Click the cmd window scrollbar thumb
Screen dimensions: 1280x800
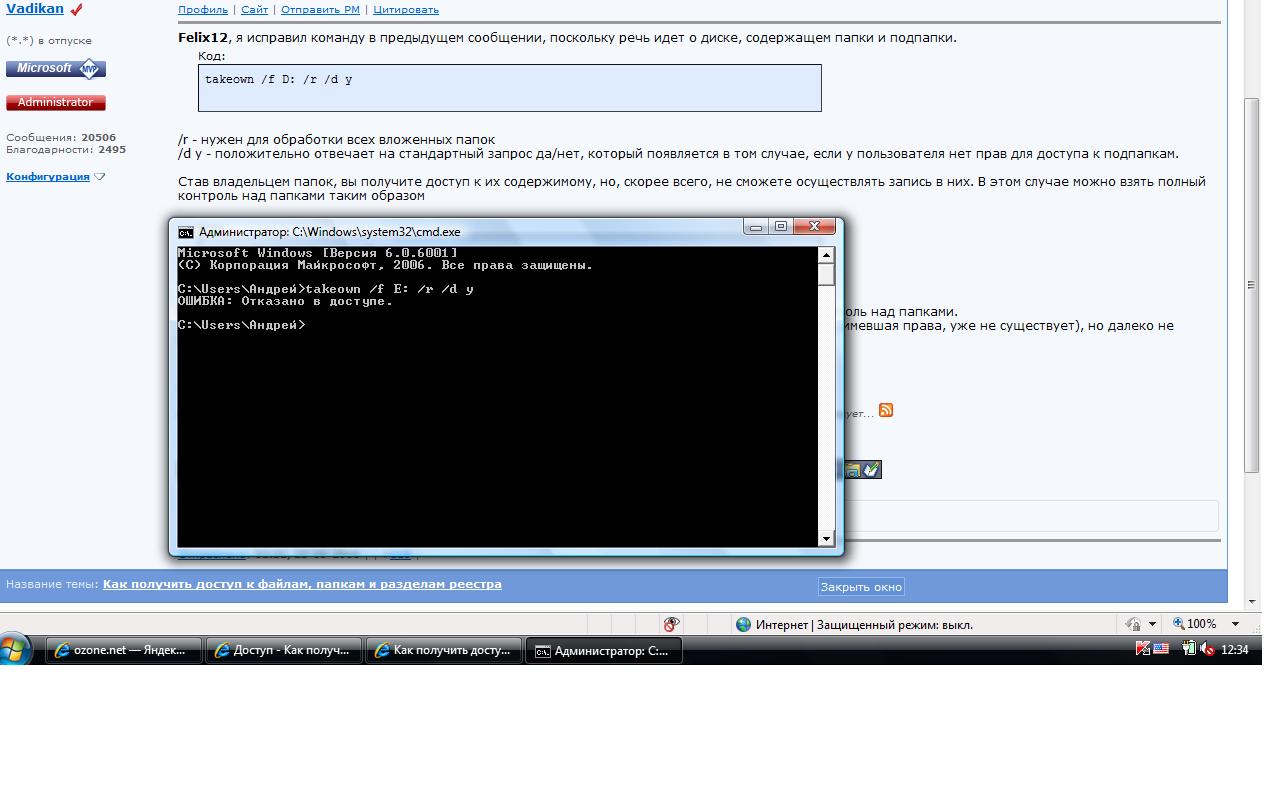coord(826,275)
